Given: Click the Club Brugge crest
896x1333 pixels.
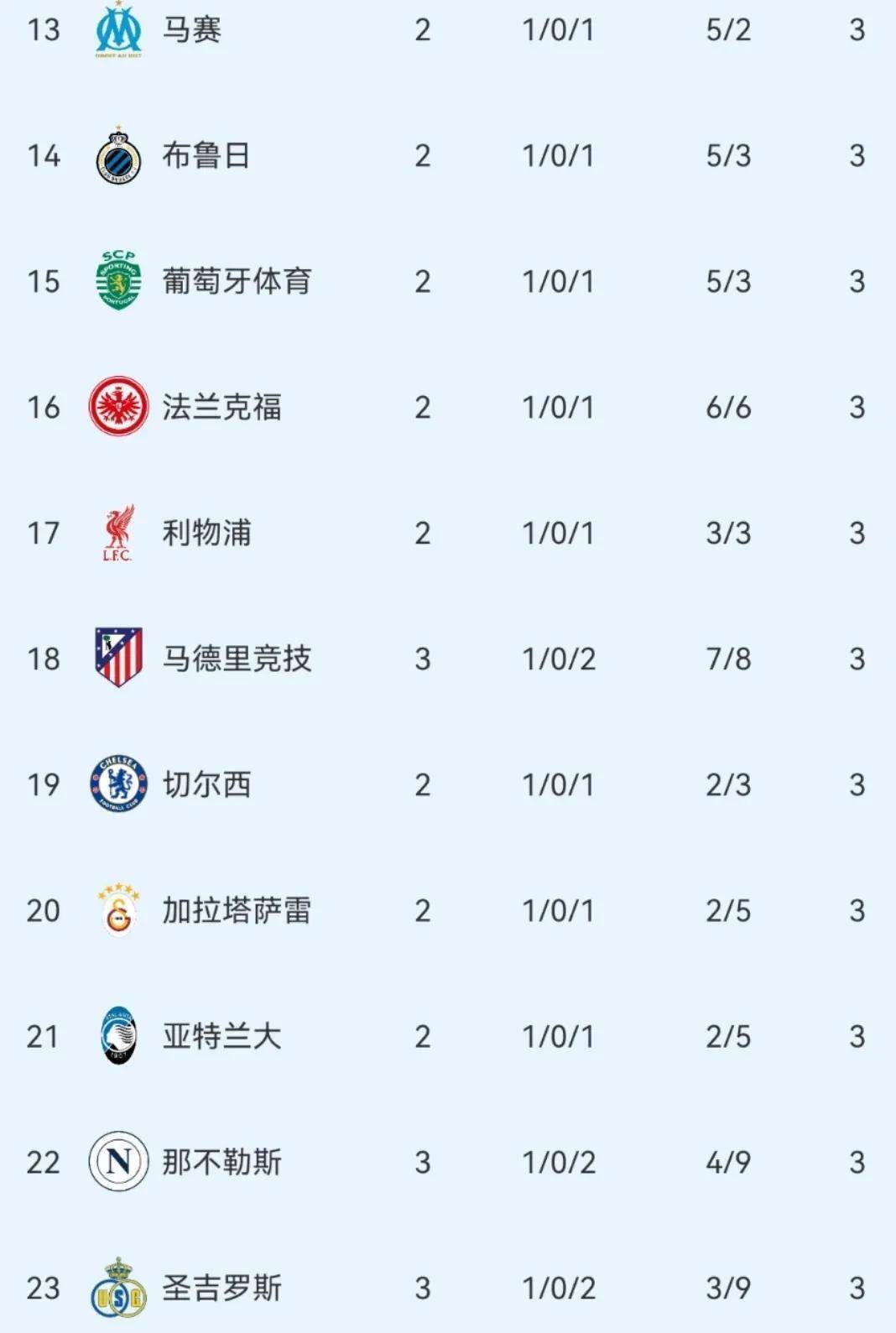Looking at the screenshot, I should coord(118,156).
